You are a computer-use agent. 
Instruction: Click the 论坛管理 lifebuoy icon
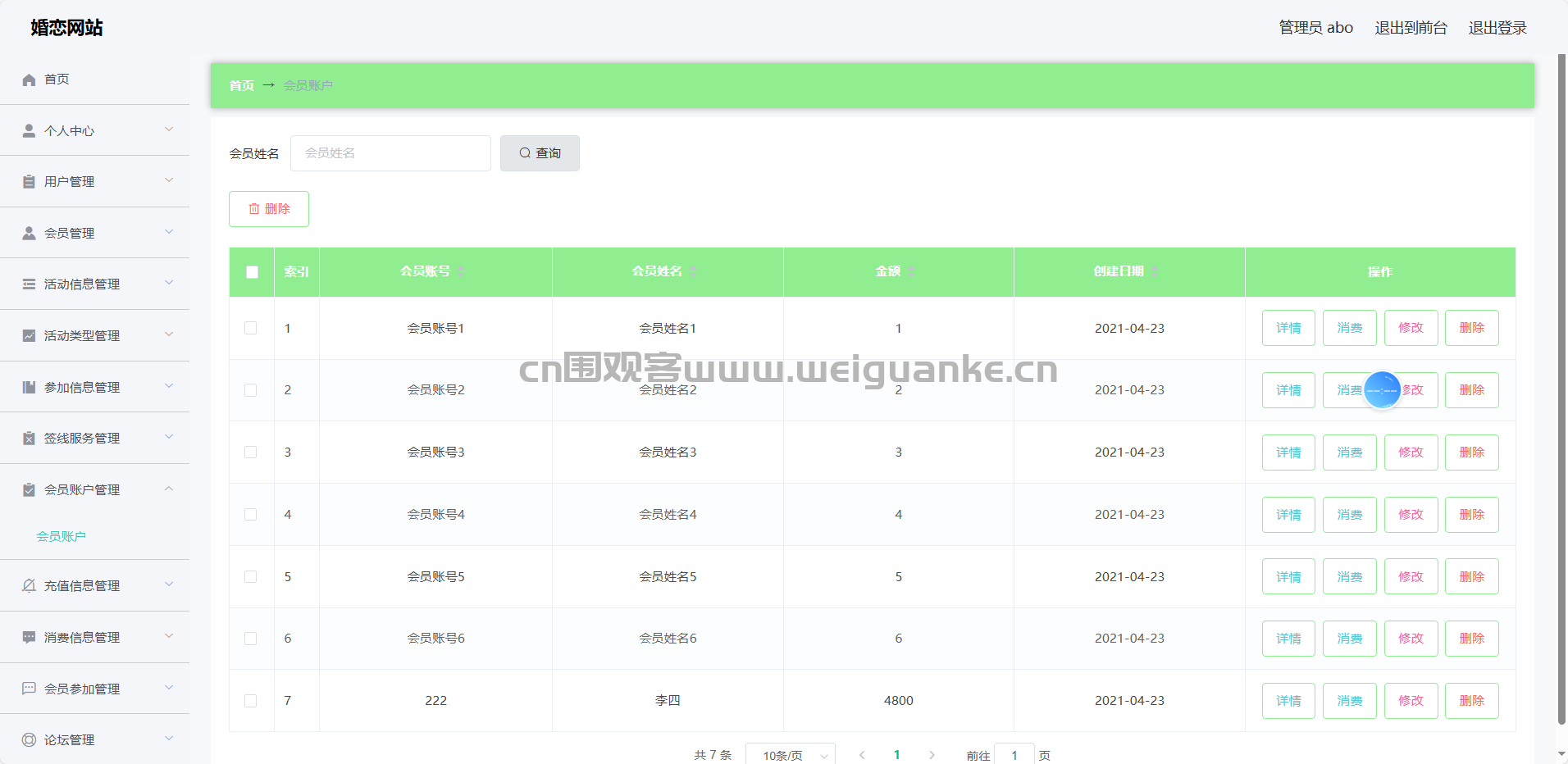pos(29,739)
